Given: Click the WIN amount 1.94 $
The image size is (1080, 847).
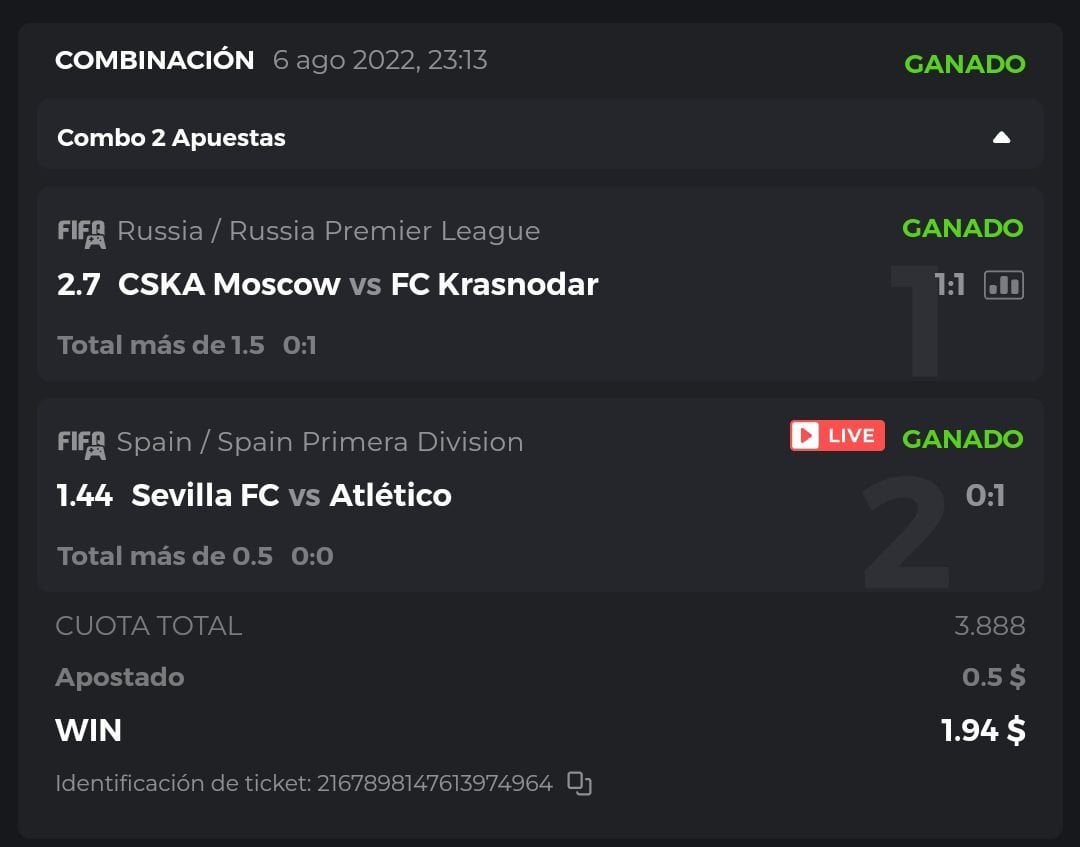Looking at the screenshot, I should [983, 731].
